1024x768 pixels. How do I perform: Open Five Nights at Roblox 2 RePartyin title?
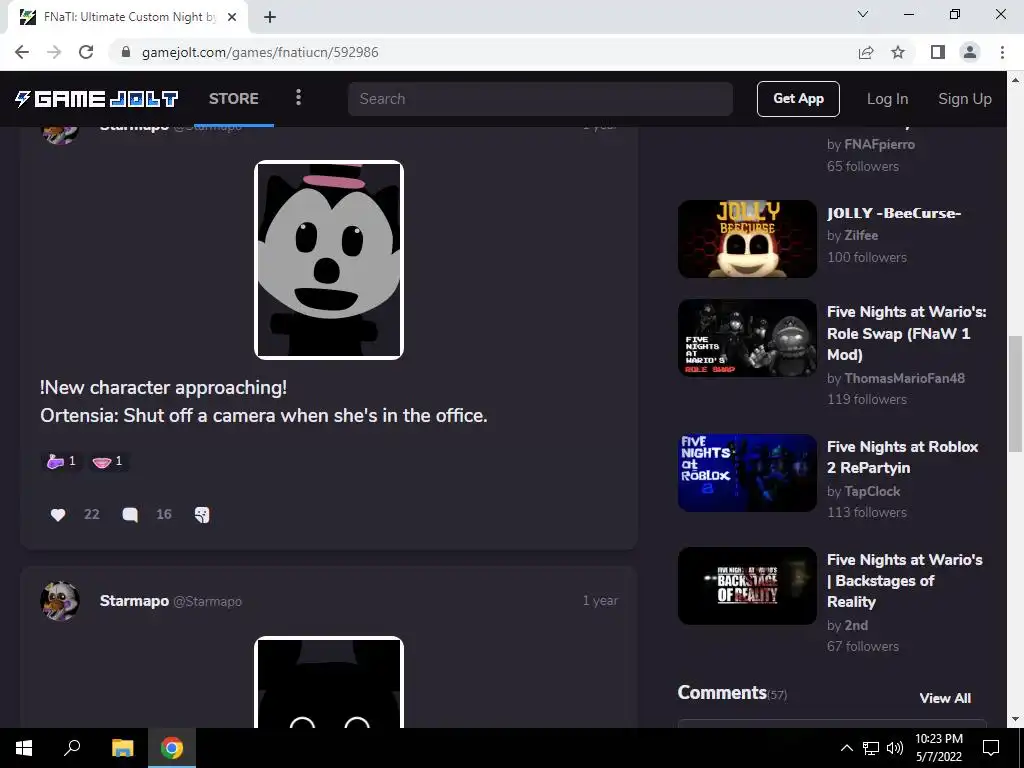903,457
